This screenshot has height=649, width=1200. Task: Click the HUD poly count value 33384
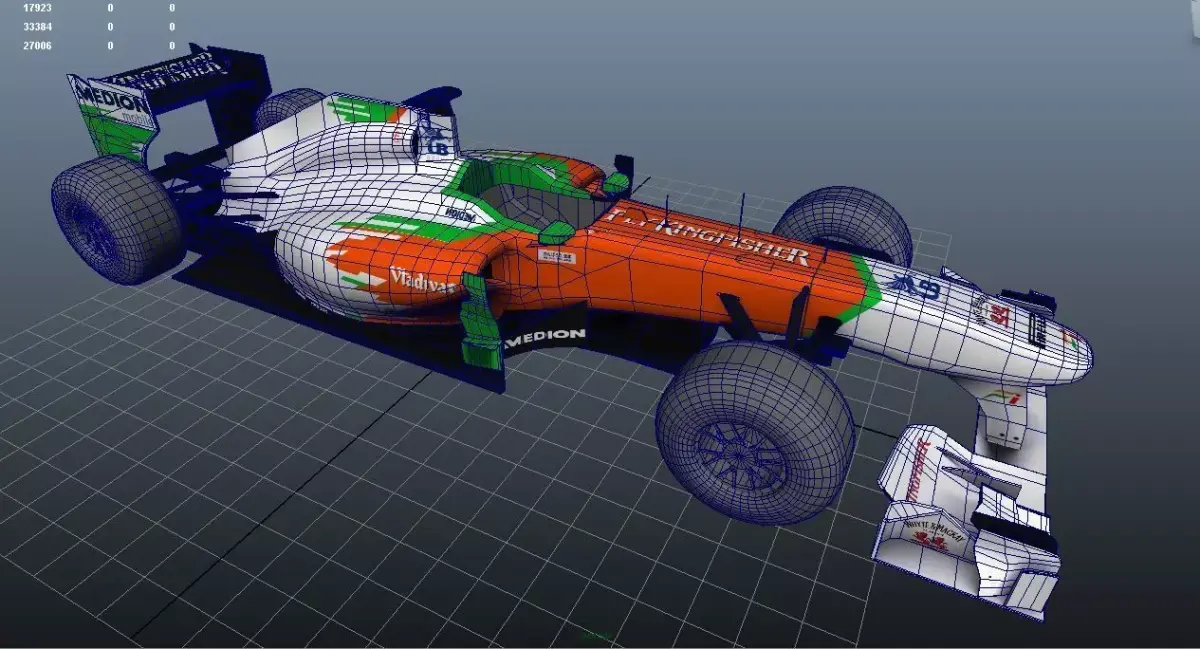coord(37,27)
